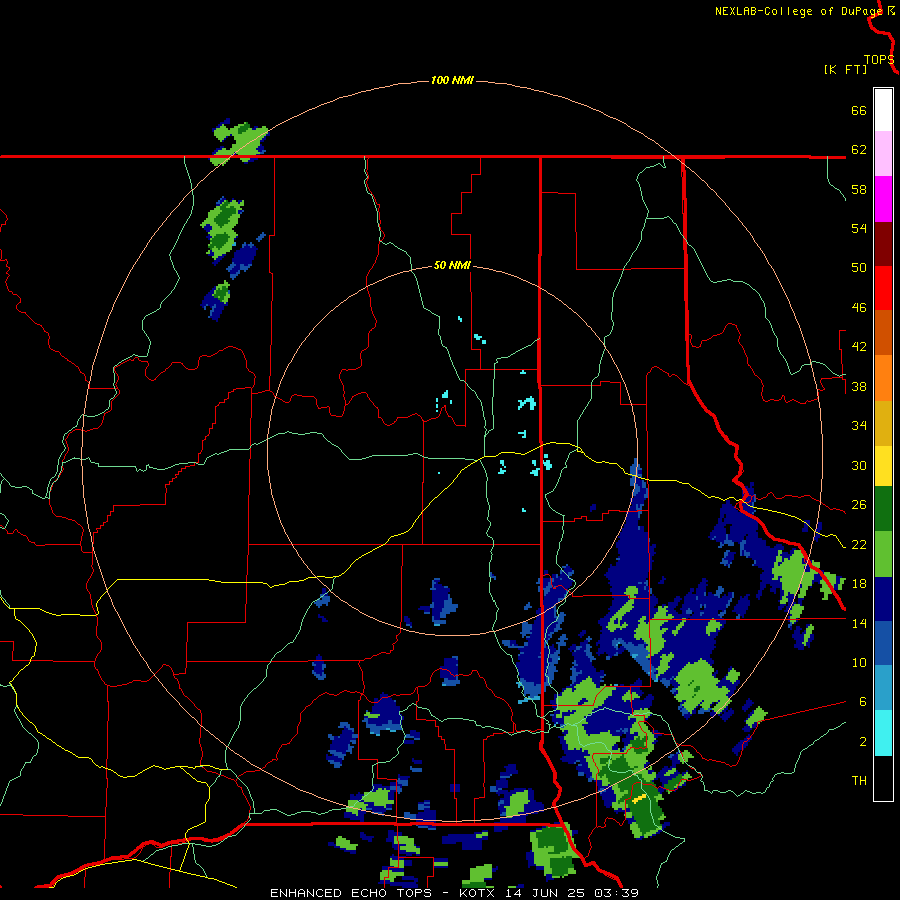Click the "14 JUN 25" date text
This screenshot has height=900, width=900.
[x=545, y=893]
